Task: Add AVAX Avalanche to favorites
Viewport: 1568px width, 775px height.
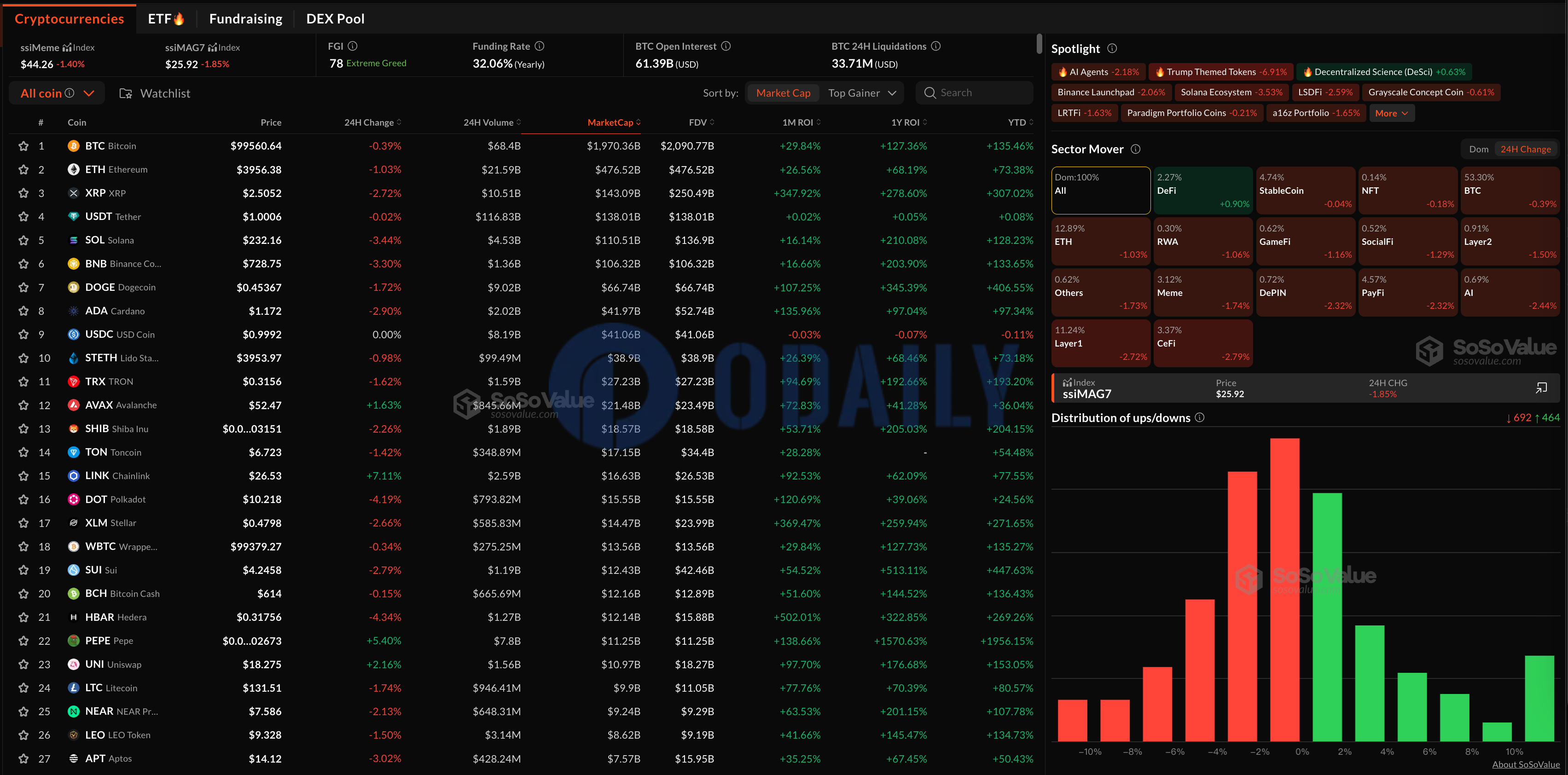Action: click(x=24, y=405)
